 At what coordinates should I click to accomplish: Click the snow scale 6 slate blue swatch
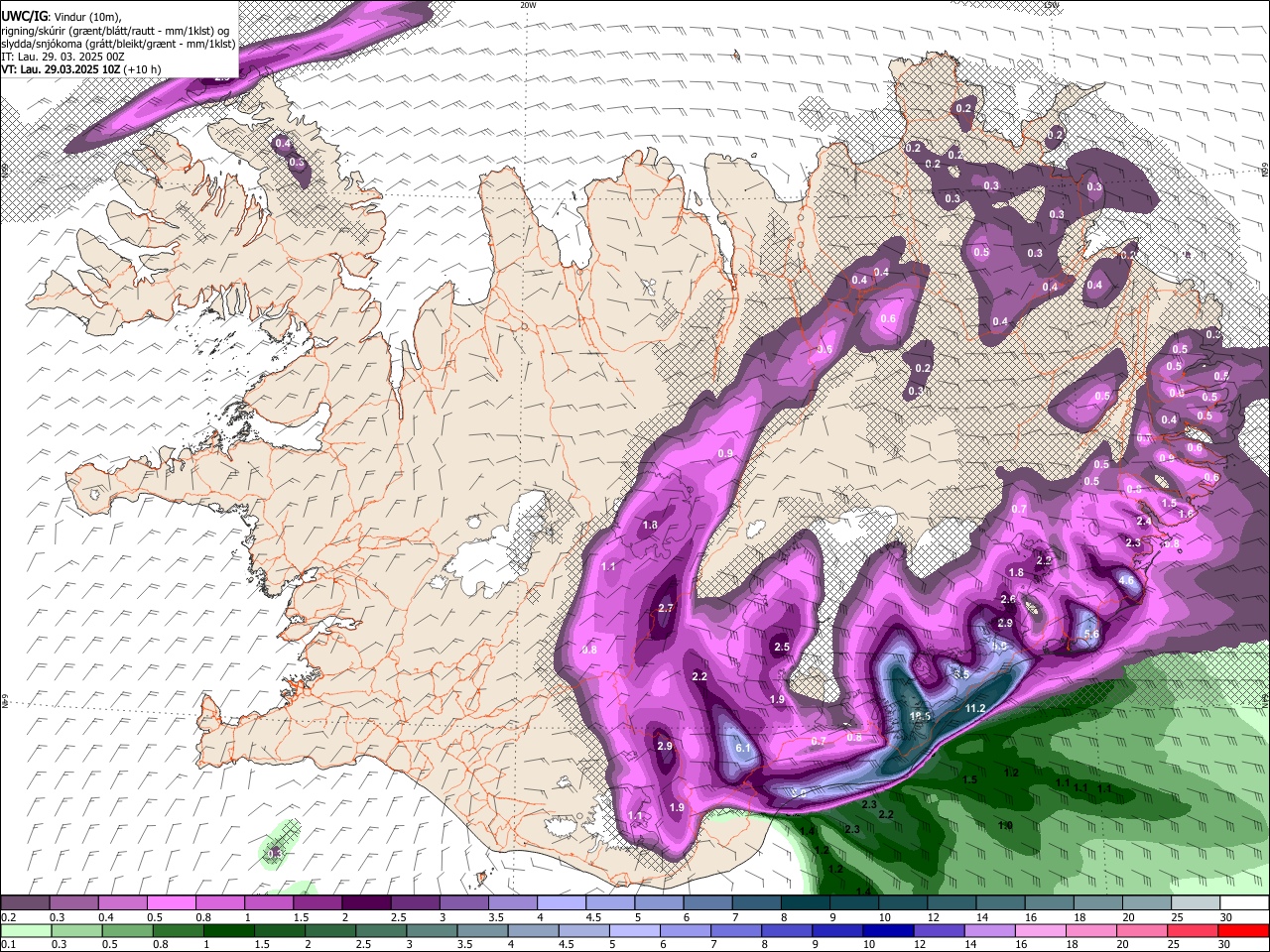coord(707,902)
